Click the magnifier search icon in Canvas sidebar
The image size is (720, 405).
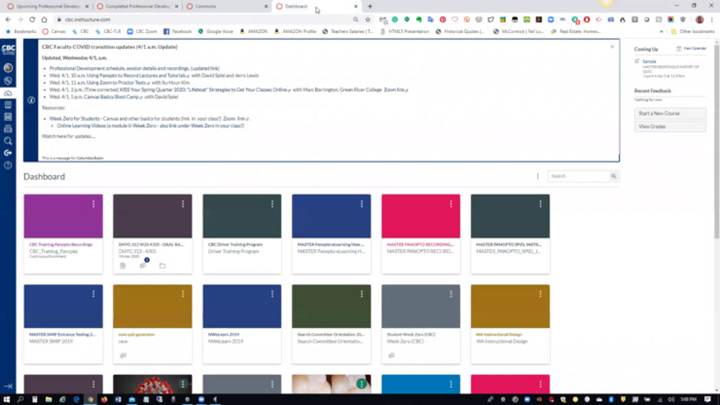pyautogui.click(x=8, y=141)
